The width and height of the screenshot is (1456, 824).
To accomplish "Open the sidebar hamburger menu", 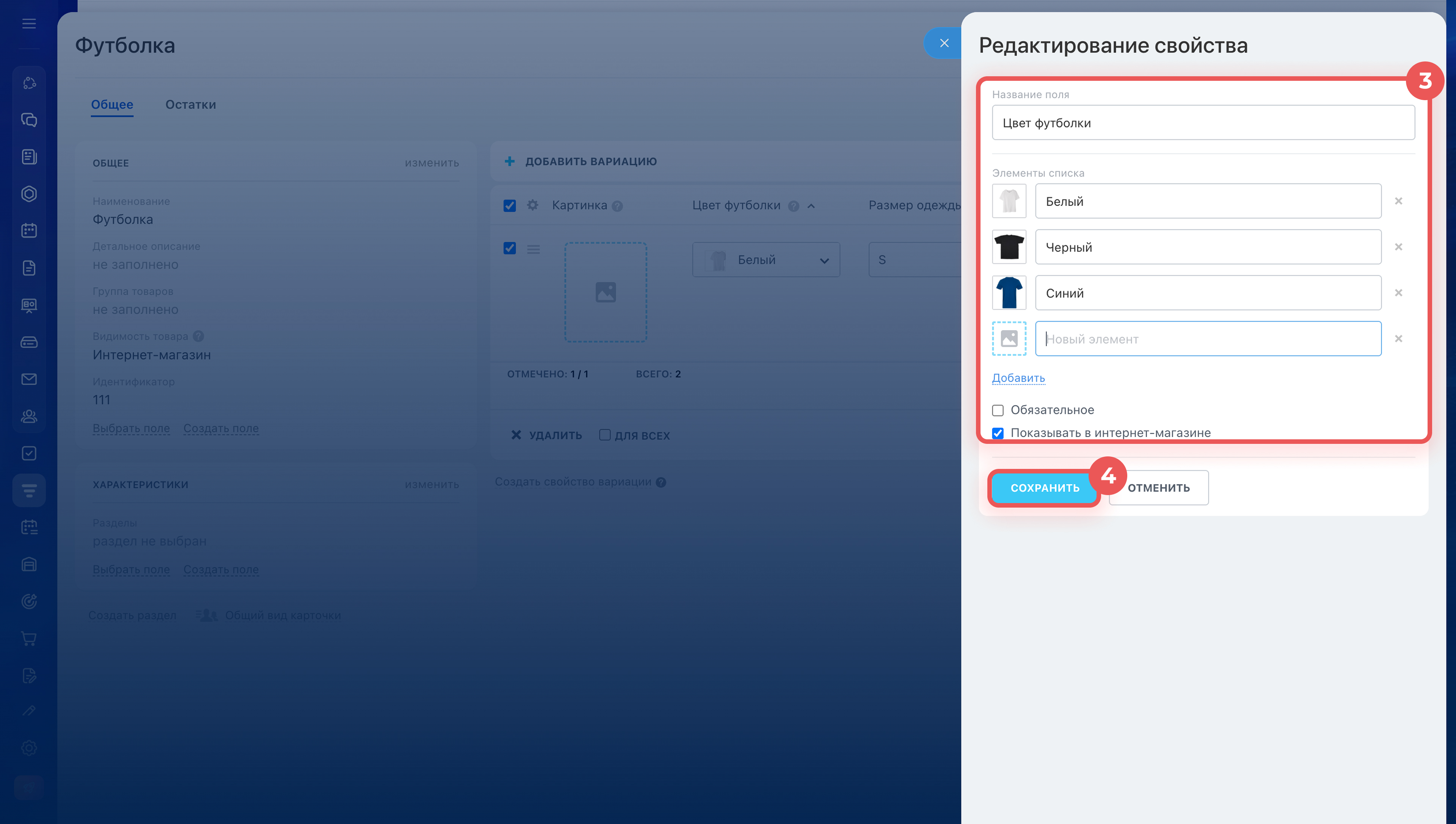I will coord(29,23).
